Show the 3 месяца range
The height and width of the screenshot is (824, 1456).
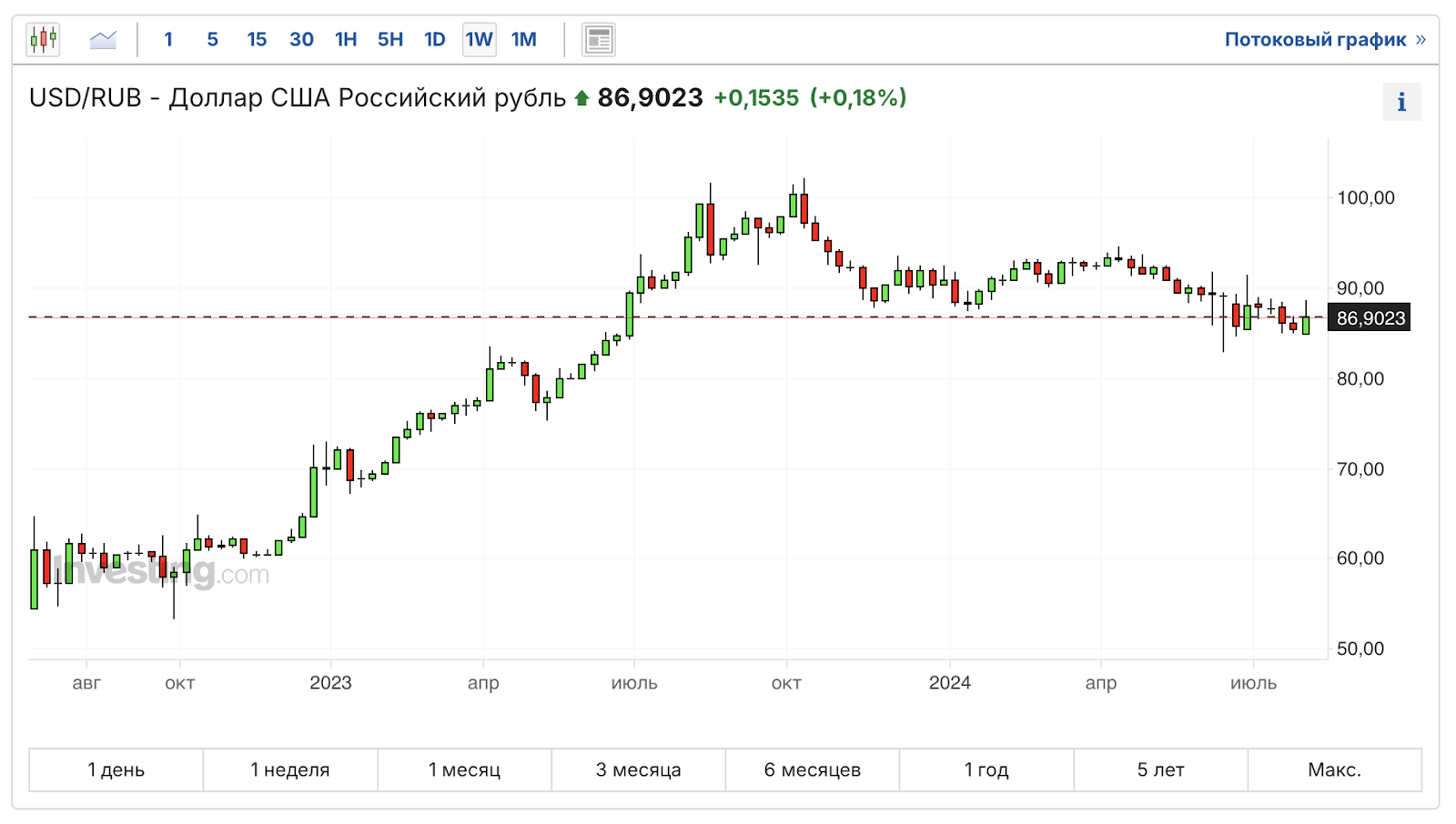pos(639,770)
